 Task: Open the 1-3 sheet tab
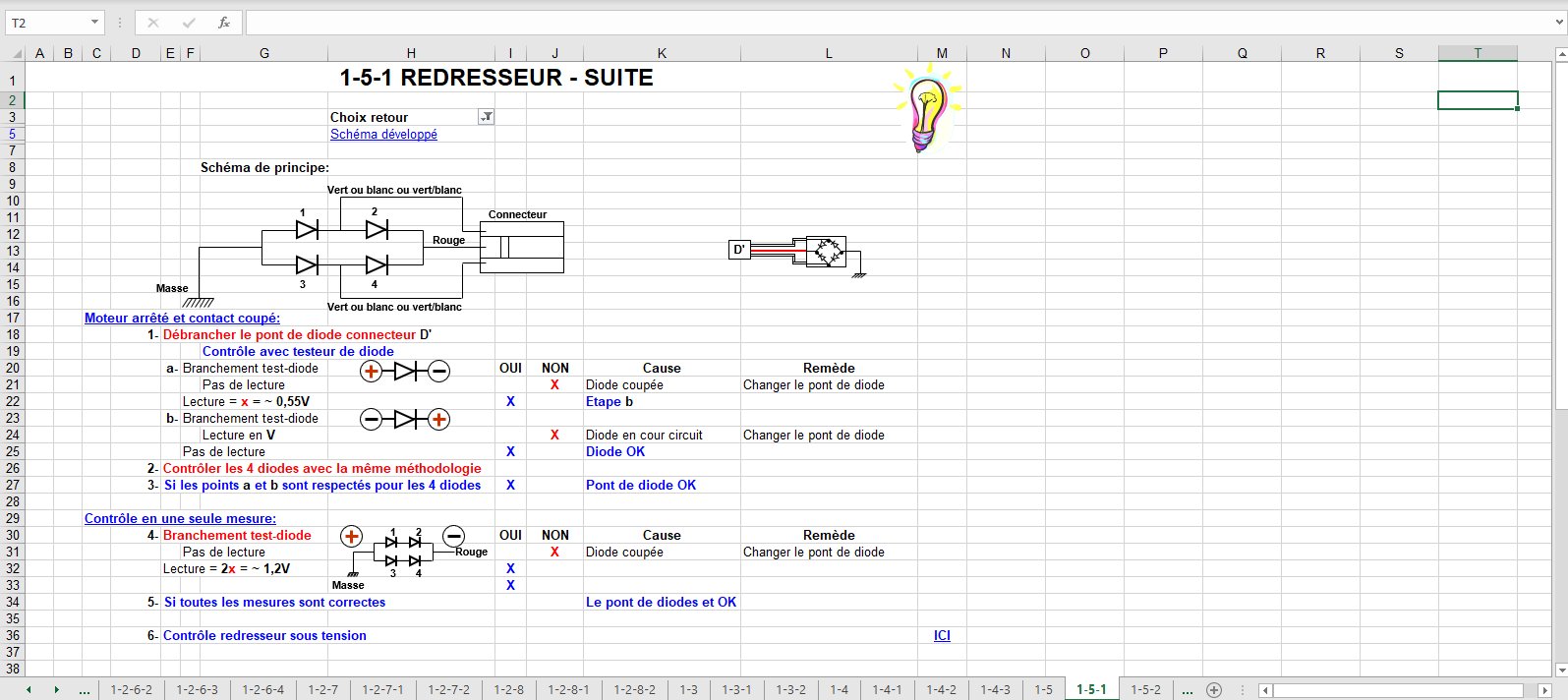coord(688,690)
